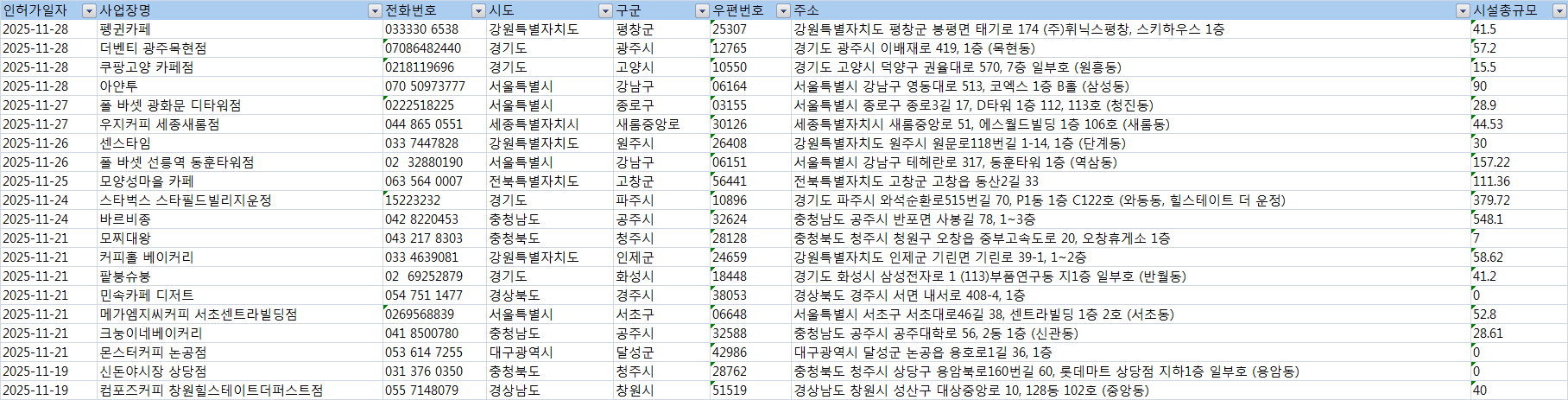Select the cell 쿠팡고양 카페점
Screen dimensions: 1568x400
[x=239, y=67]
